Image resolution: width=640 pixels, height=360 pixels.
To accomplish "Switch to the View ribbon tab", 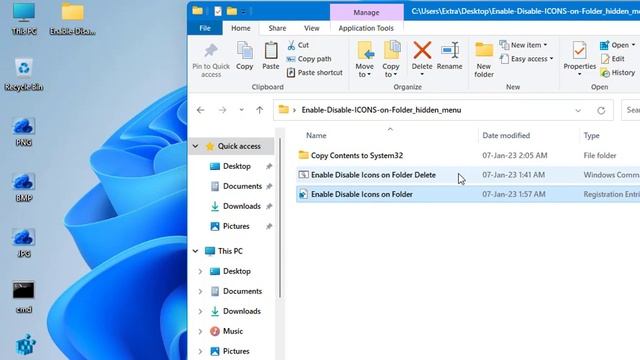I will [x=311, y=28].
